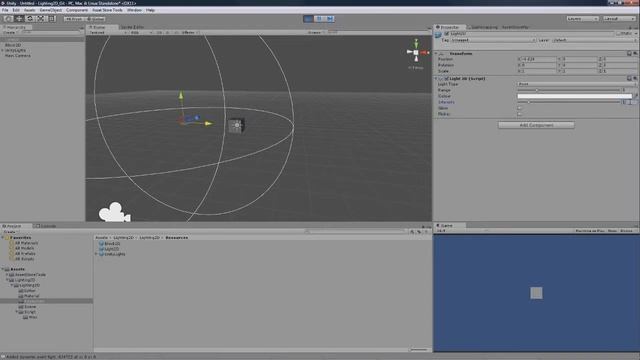640x360 pixels.
Task: Open the Layout dropdown
Action: (x=619, y=19)
